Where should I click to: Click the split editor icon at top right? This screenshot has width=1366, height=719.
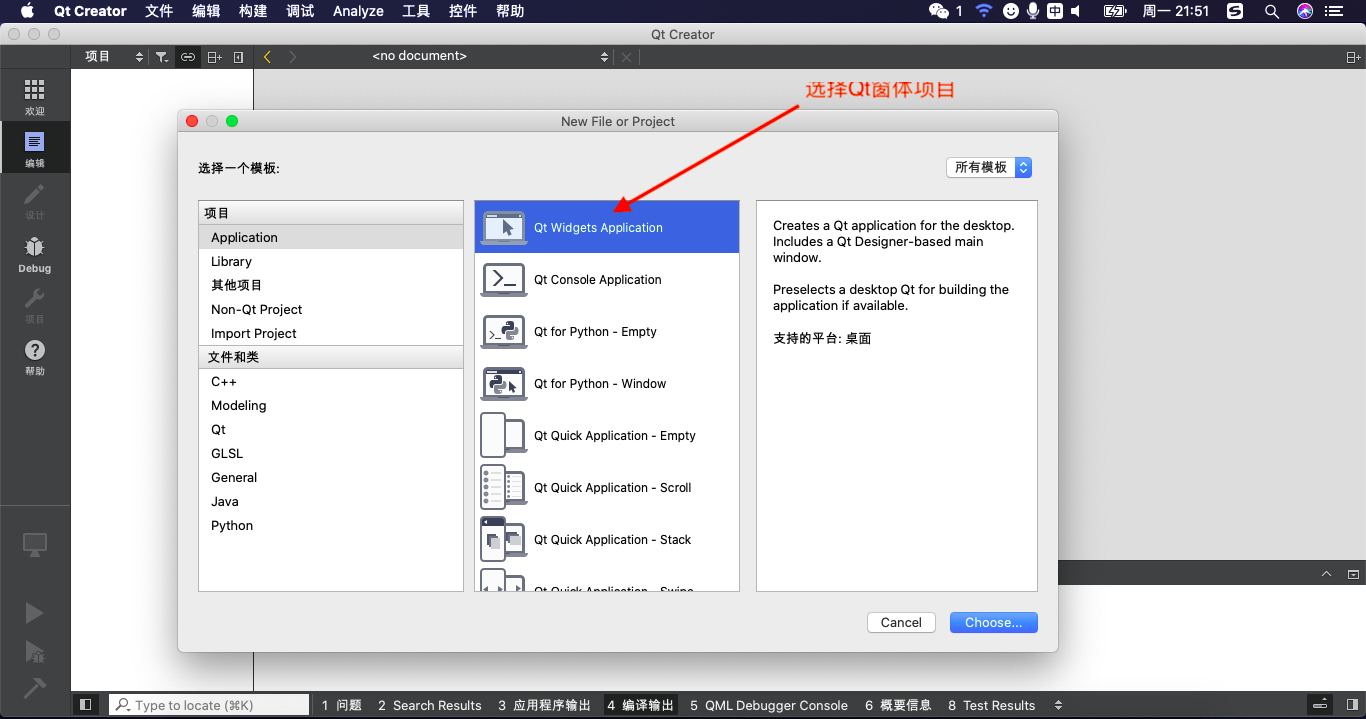pyautogui.click(x=1353, y=57)
